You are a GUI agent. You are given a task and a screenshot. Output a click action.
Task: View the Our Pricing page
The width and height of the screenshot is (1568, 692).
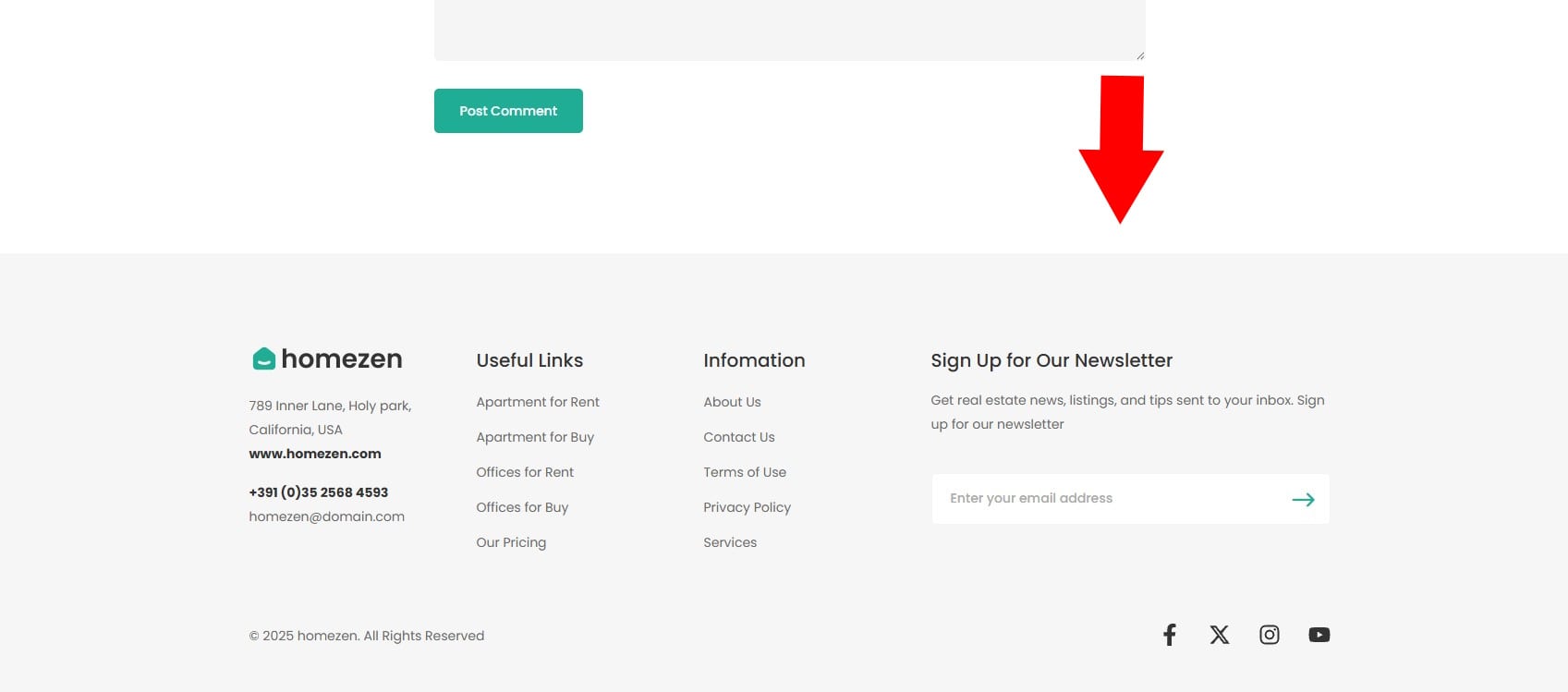[x=510, y=542]
